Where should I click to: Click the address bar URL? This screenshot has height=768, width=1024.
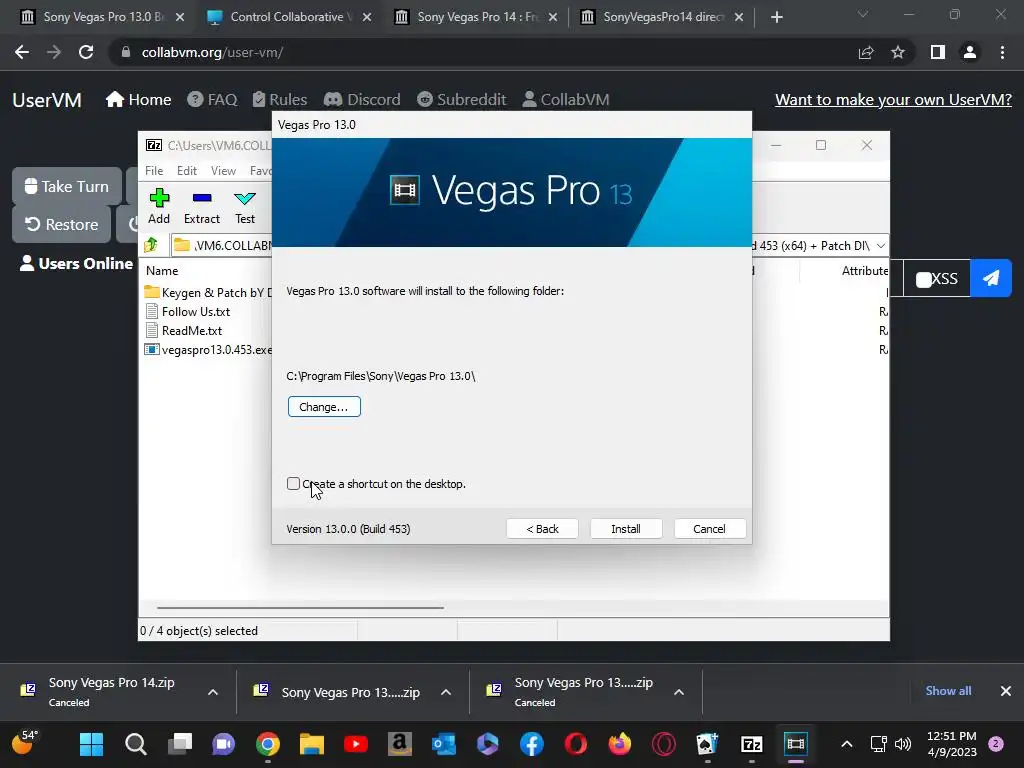point(212,52)
